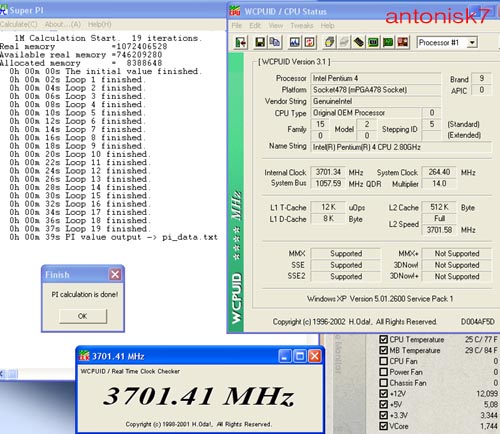The width and height of the screenshot is (500, 434).
Task: Open the Edit menu in WCPUID
Action: coord(255,26)
